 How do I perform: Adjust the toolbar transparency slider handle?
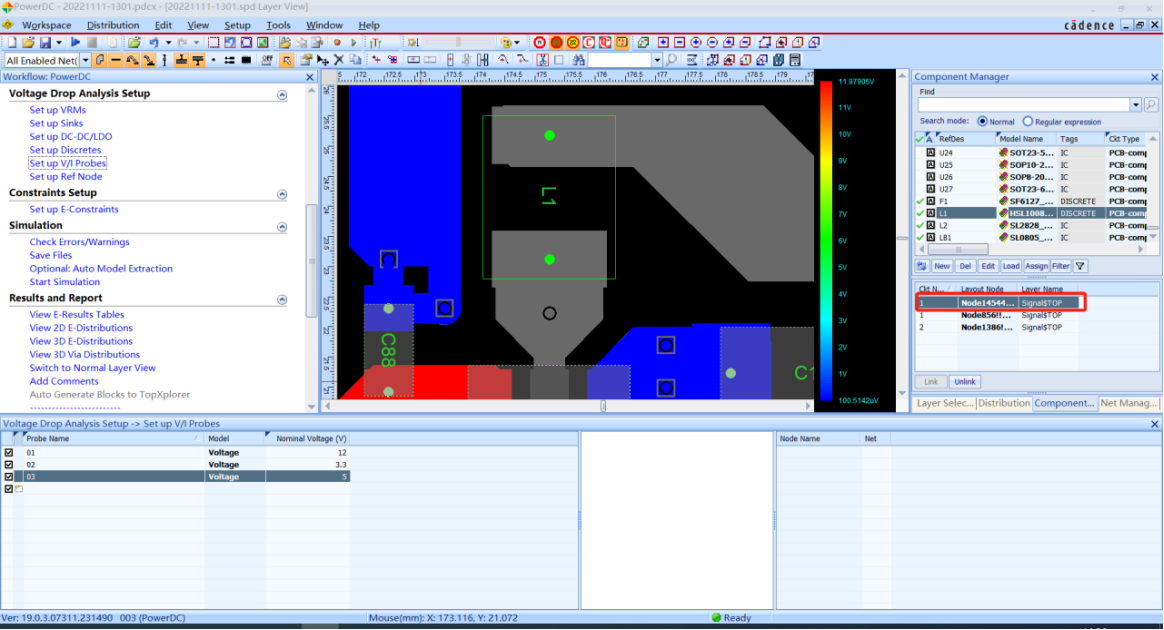[458, 42]
